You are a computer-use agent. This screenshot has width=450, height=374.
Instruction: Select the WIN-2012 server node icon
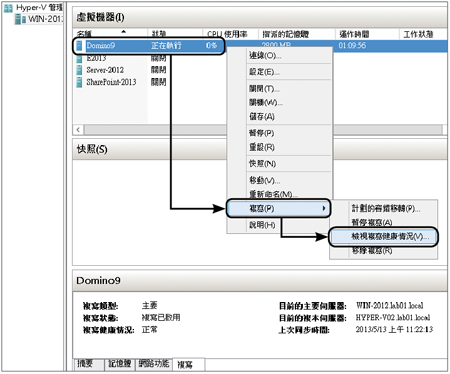click(x=20, y=19)
